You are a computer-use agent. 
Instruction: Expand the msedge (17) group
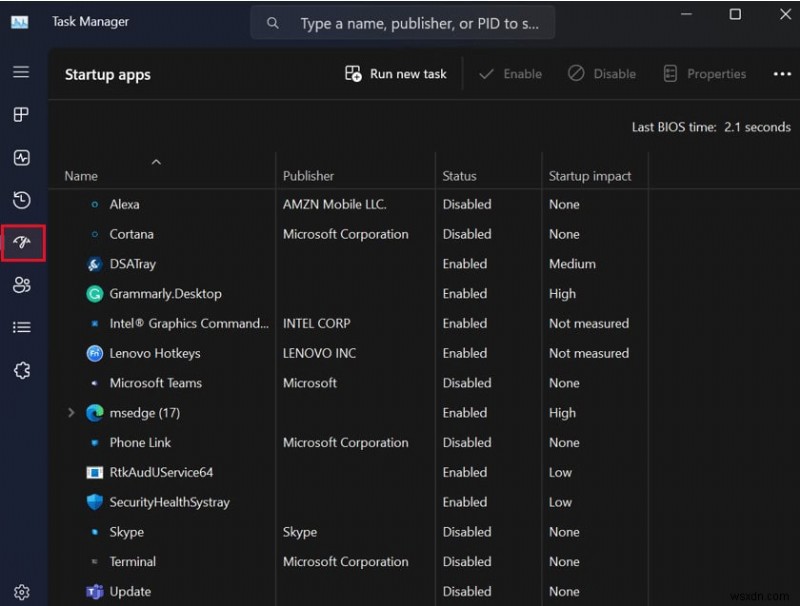(71, 413)
